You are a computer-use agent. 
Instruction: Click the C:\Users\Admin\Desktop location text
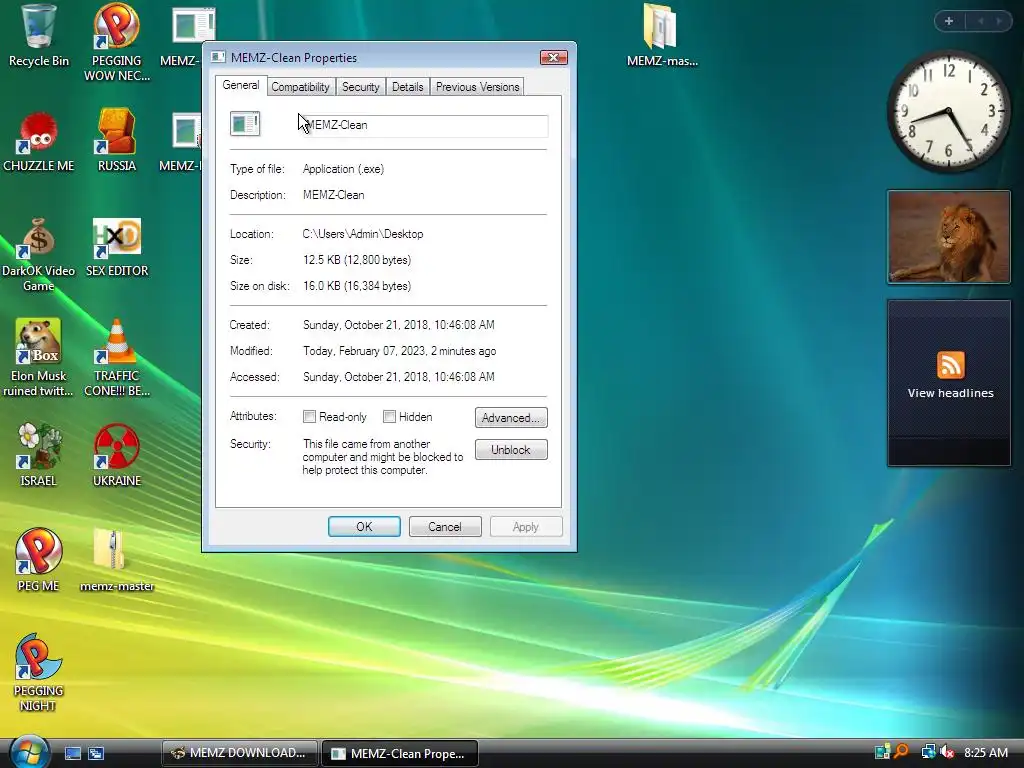click(x=362, y=234)
